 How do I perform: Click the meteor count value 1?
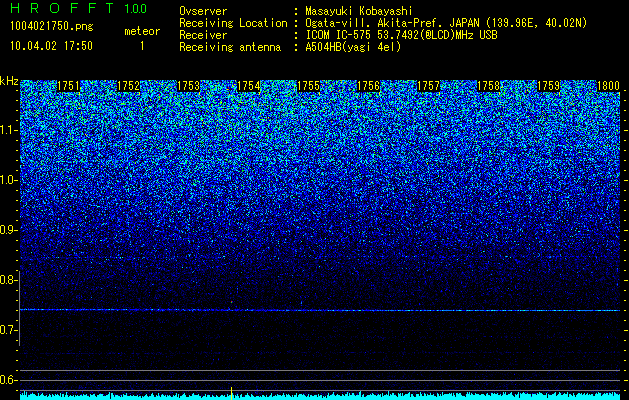click(x=142, y=47)
